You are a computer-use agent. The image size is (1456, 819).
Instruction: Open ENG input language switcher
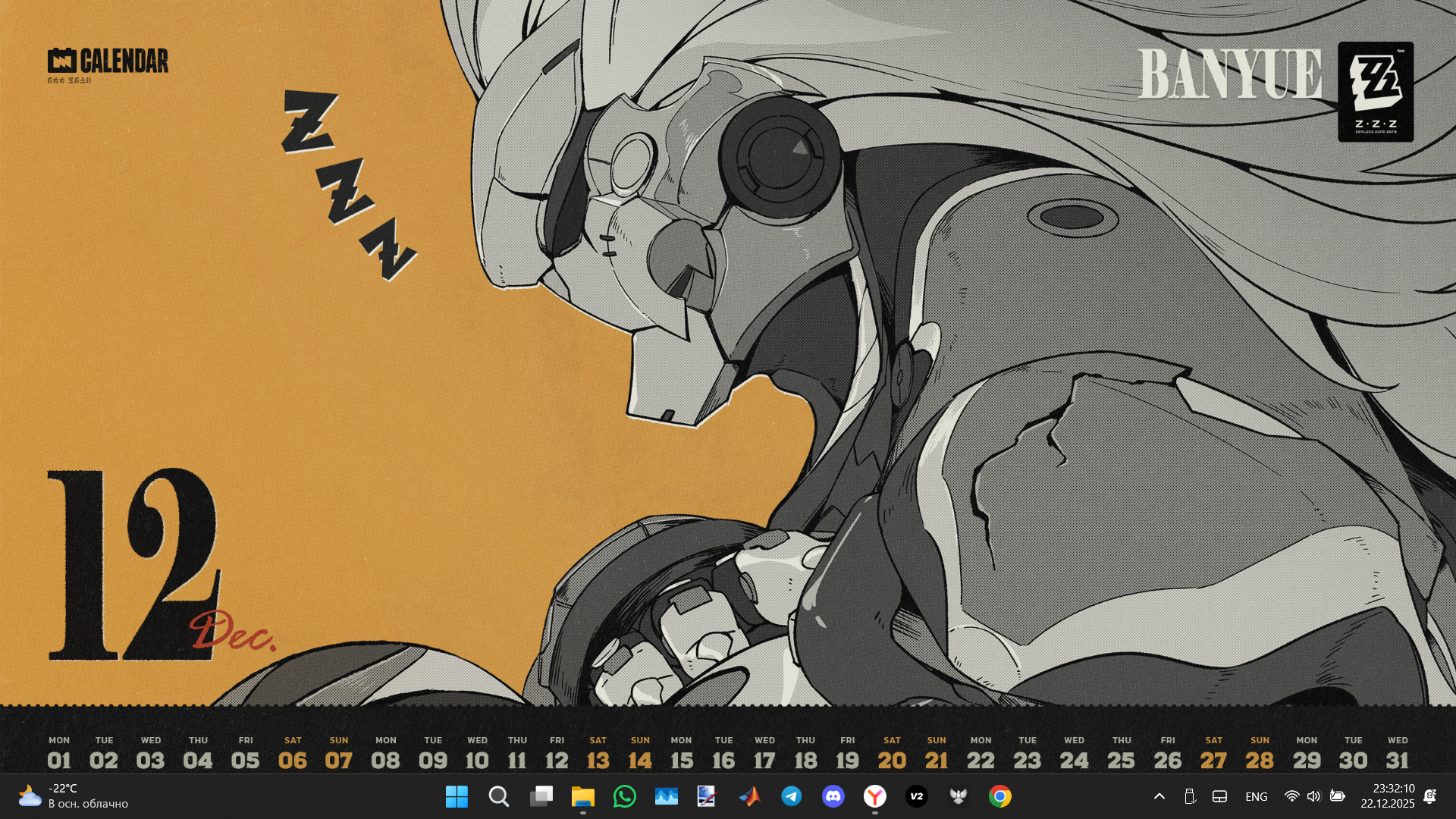click(x=1256, y=796)
